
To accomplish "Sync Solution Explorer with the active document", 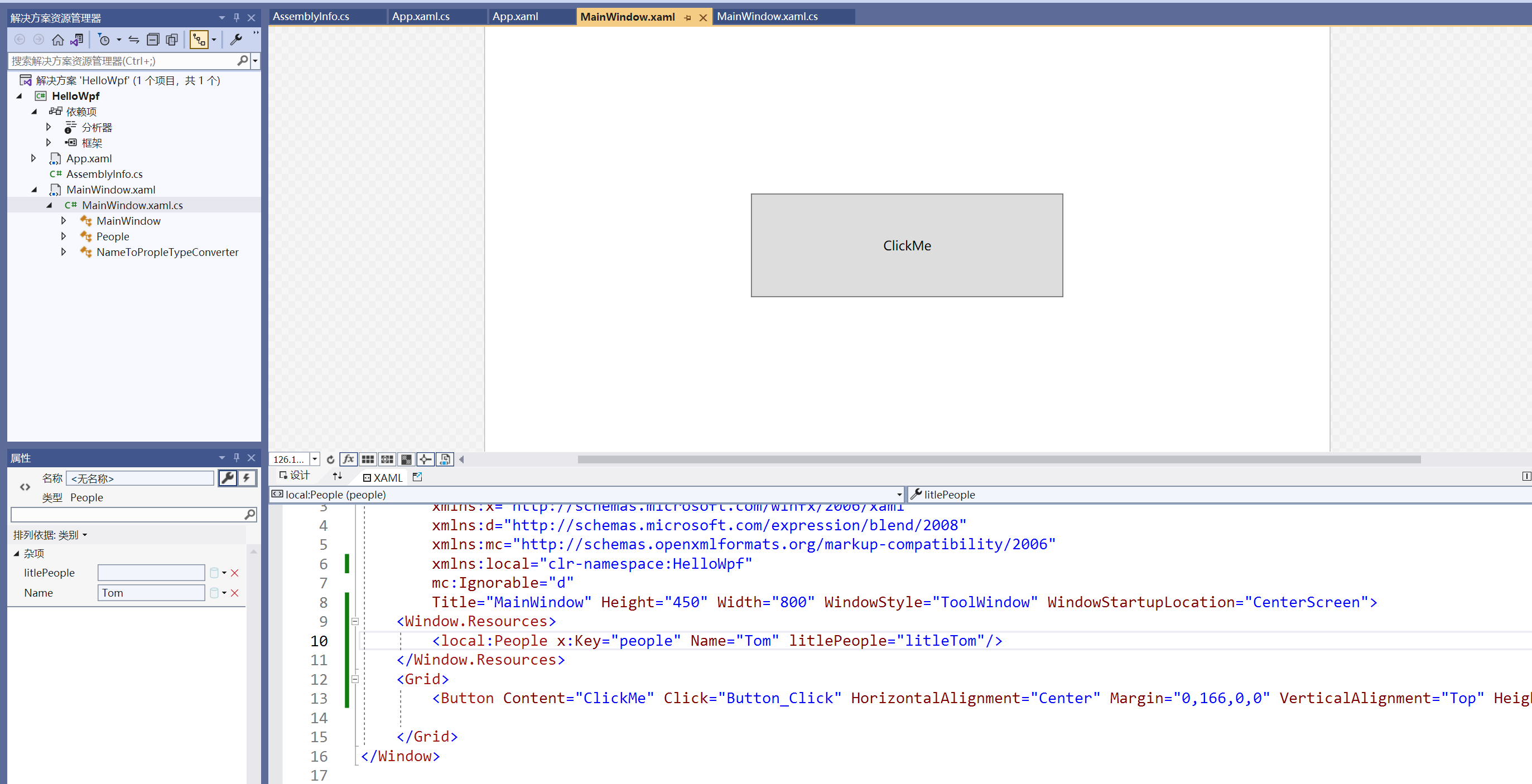I will pos(134,40).
